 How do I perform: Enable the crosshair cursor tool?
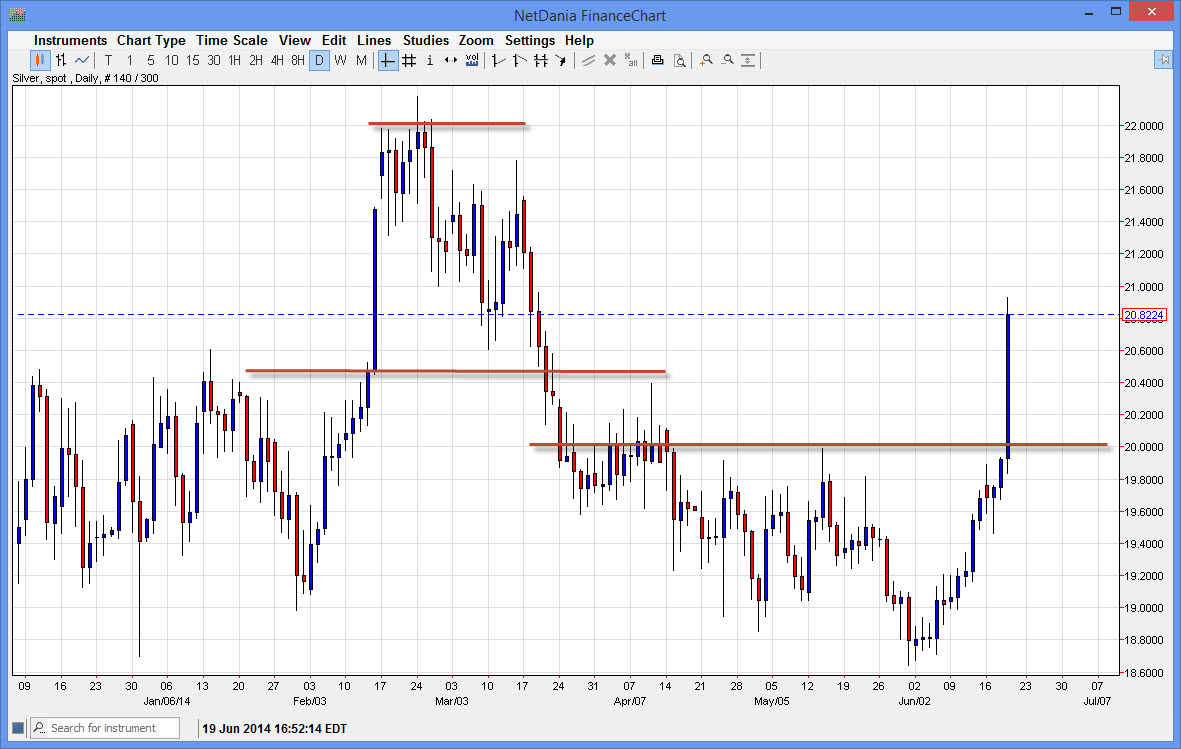(x=386, y=60)
